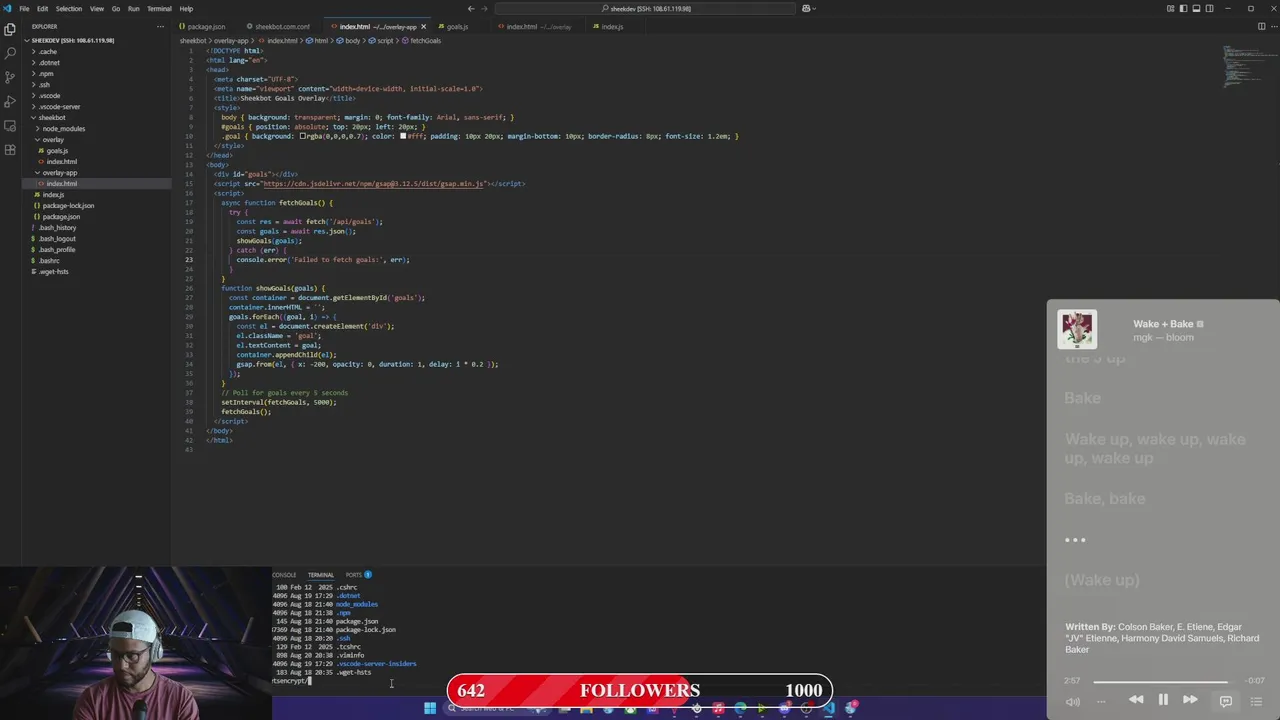Screen dimensions: 1280x720
Task: Open music player more options
Action: coord(1101,701)
